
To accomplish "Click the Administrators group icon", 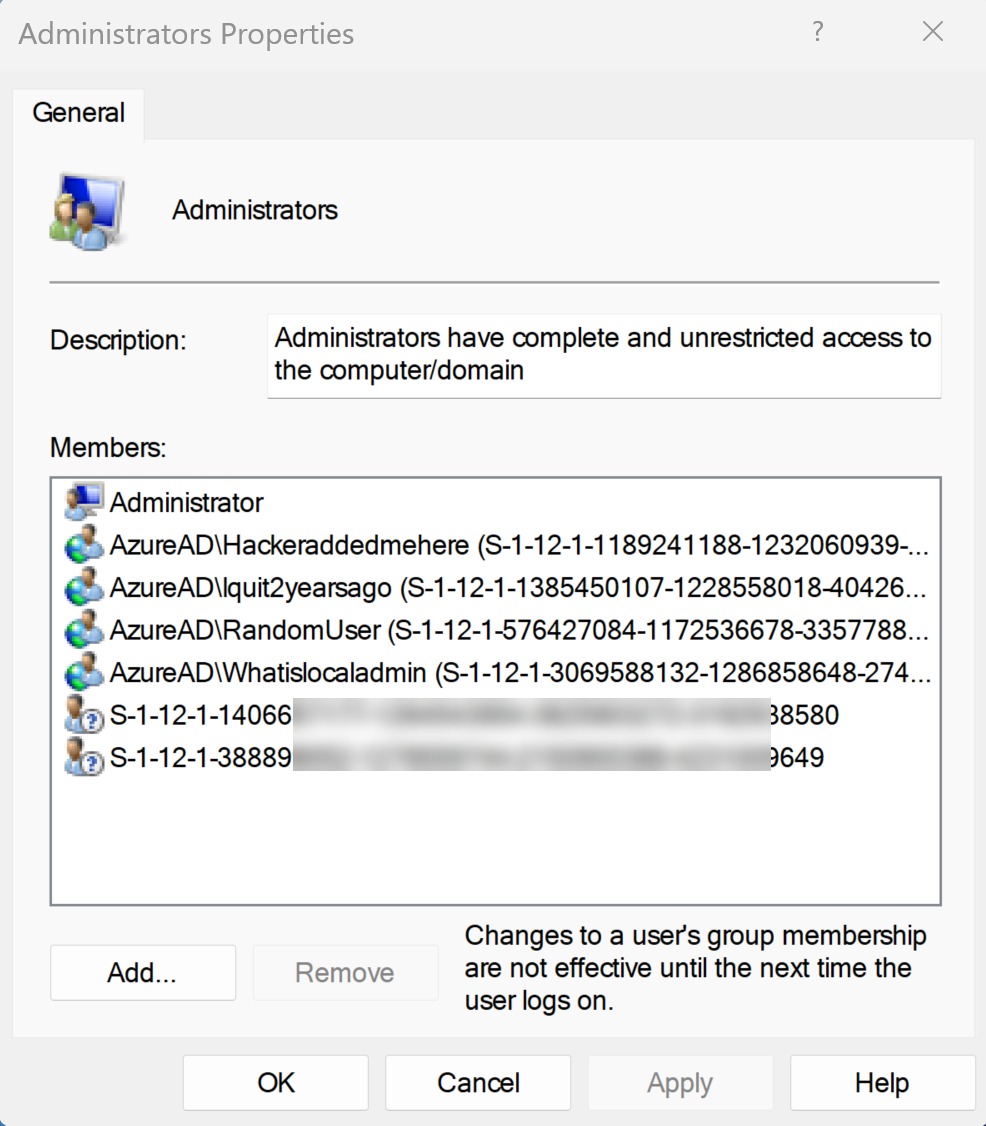I will (x=87, y=212).
